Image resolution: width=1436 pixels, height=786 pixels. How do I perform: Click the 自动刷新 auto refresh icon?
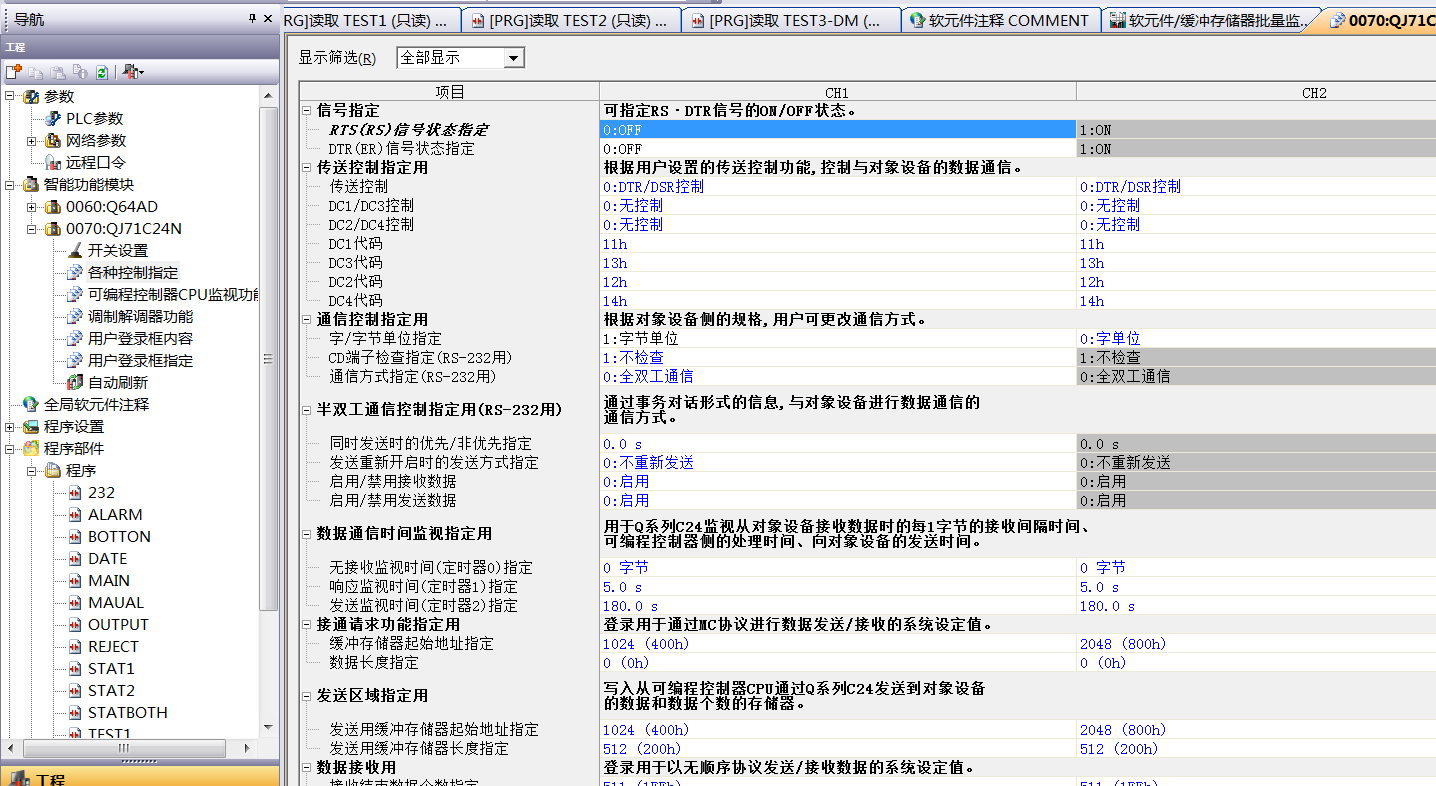[75, 383]
